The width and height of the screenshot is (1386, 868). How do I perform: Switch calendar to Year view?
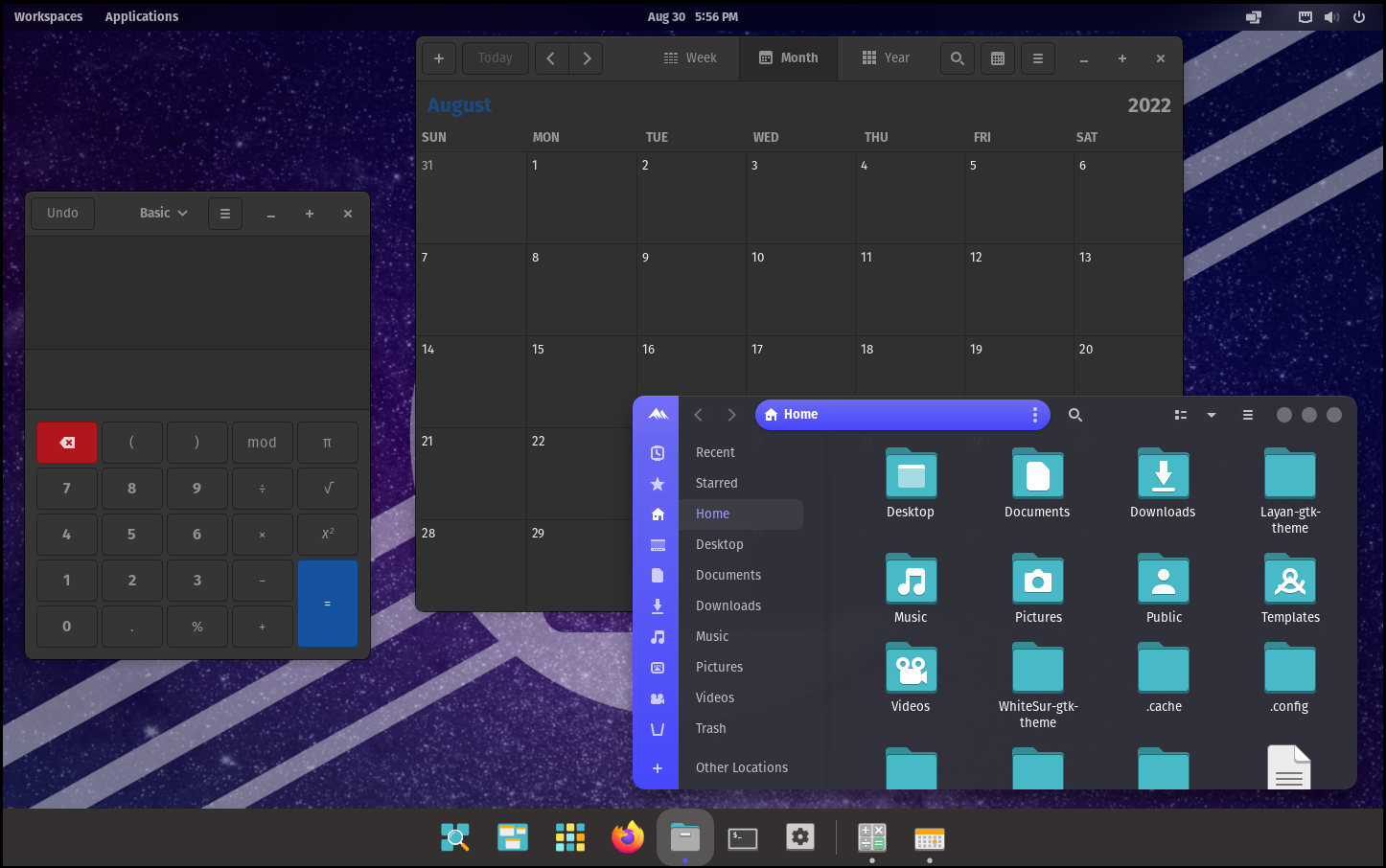(x=886, y=58)
